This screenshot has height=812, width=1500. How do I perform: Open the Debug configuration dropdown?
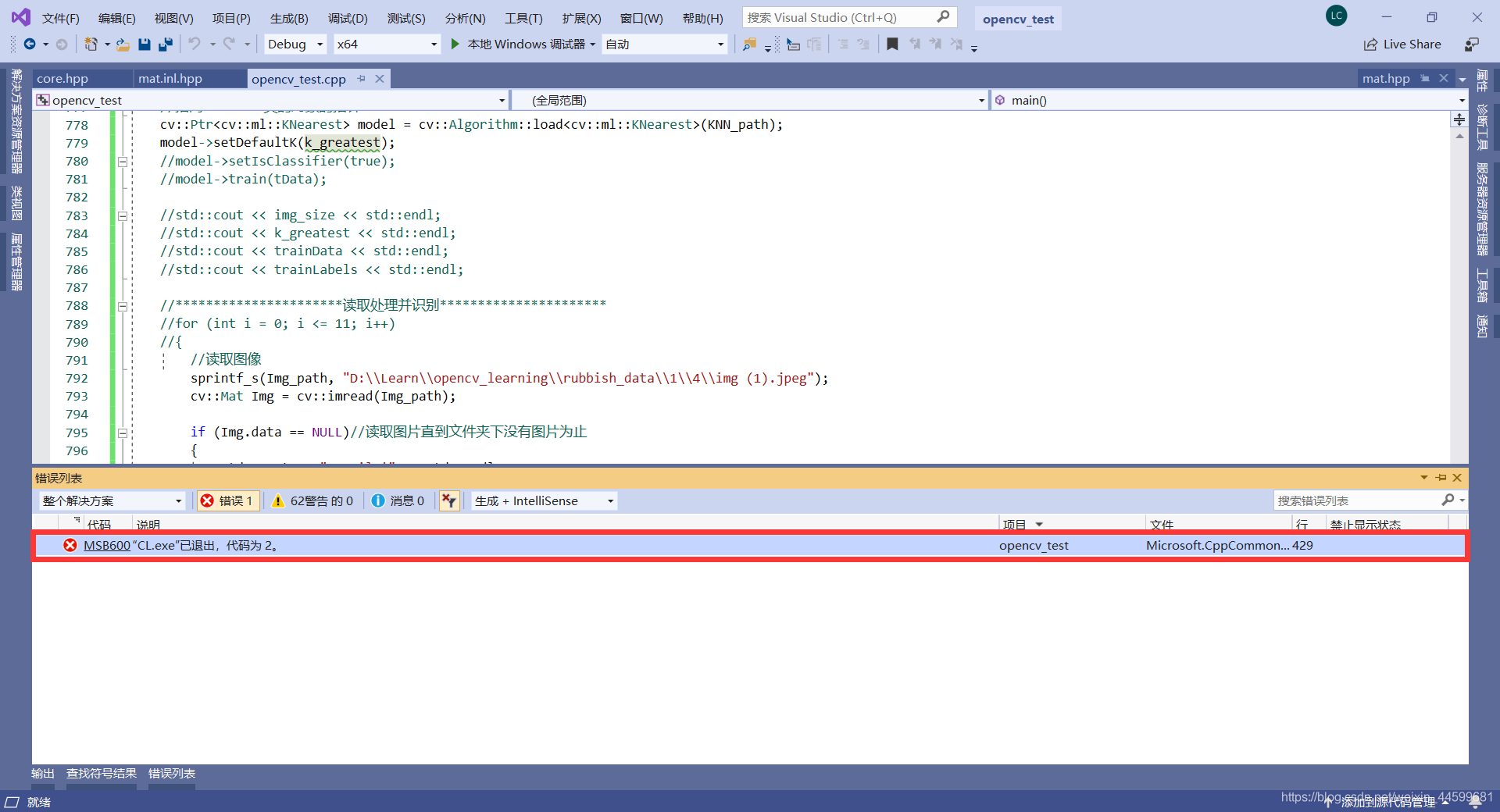click(294, 44)
